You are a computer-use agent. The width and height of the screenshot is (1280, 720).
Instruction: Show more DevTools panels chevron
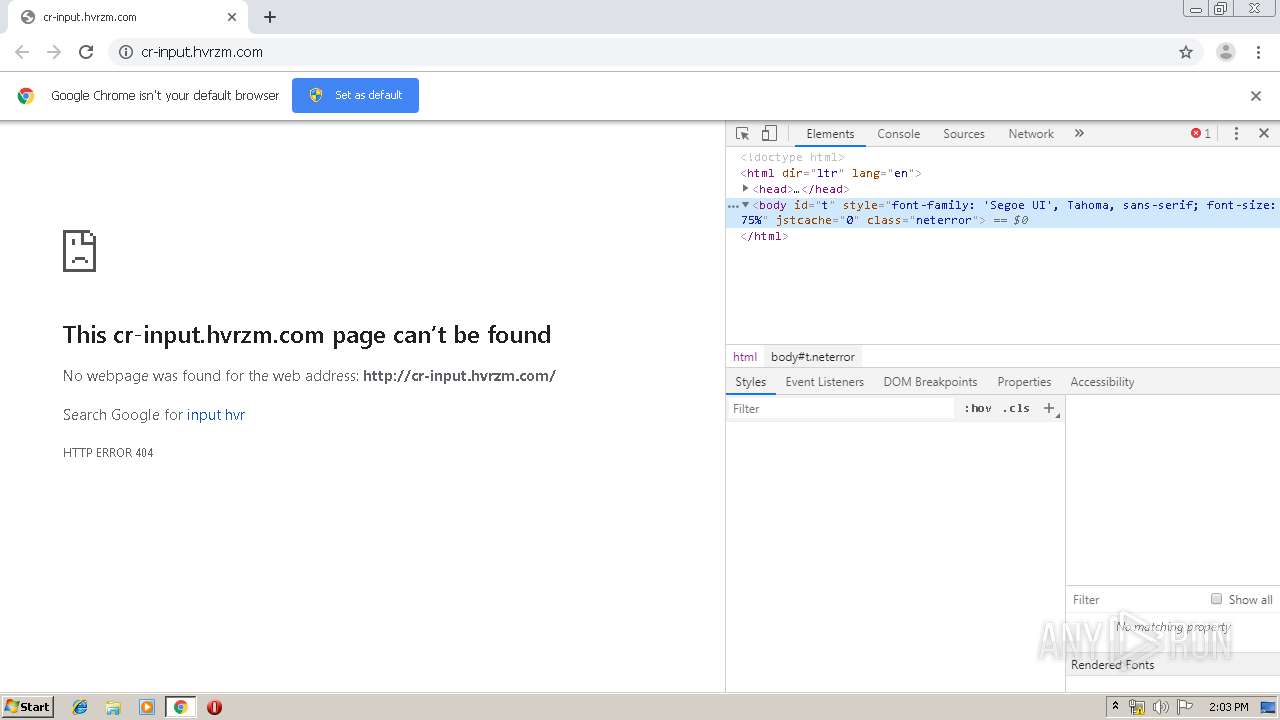[1079, 133]
